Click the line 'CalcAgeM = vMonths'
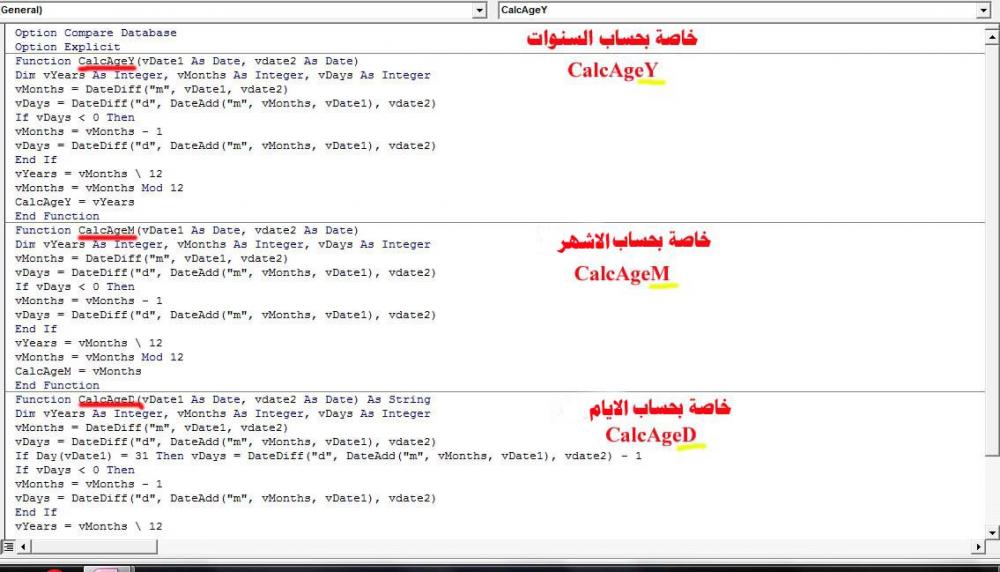 coord(78,370)
